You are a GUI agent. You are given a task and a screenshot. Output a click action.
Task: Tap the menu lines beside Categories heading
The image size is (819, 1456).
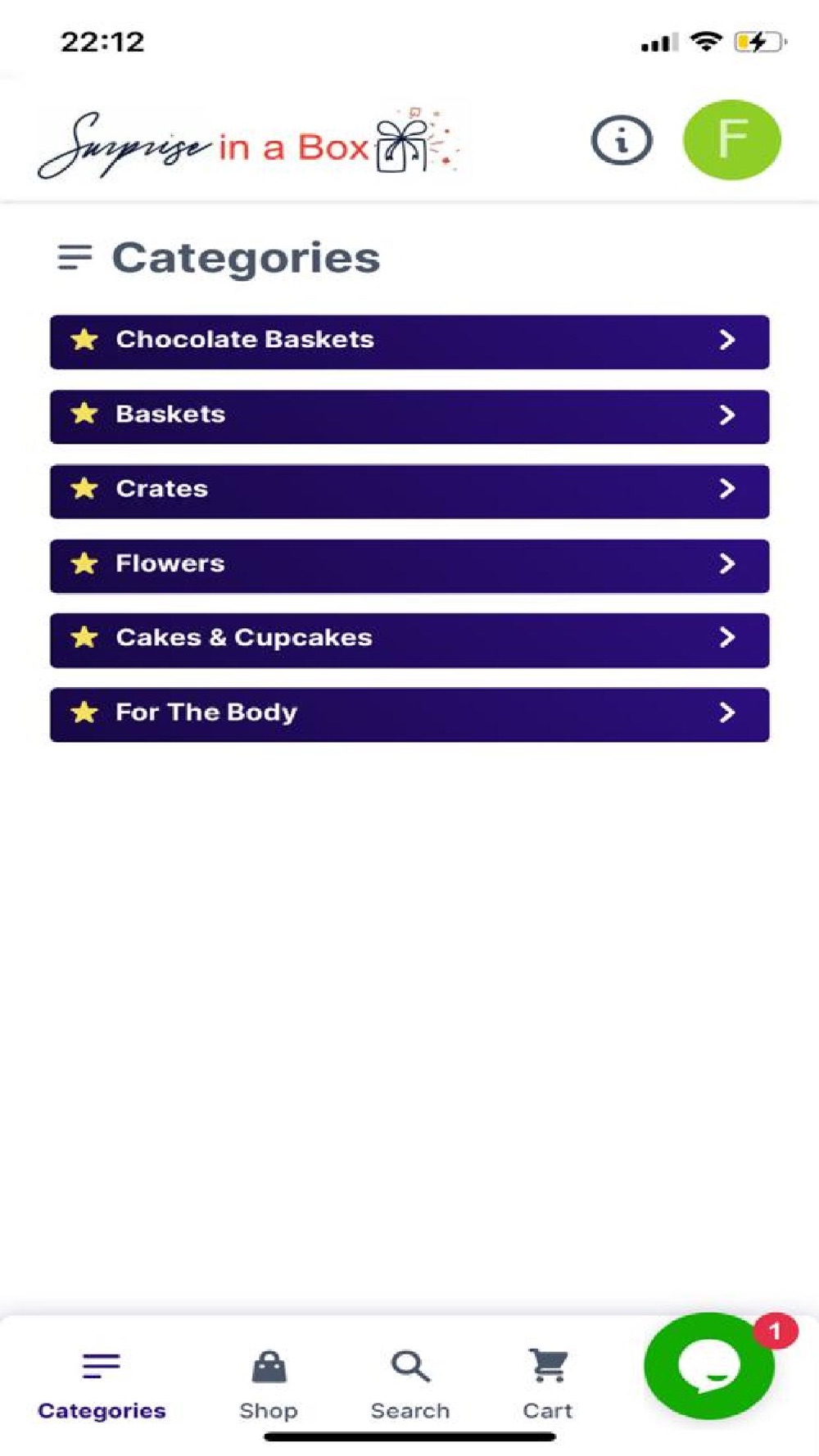pyautogui.click(x=75, y=257)
